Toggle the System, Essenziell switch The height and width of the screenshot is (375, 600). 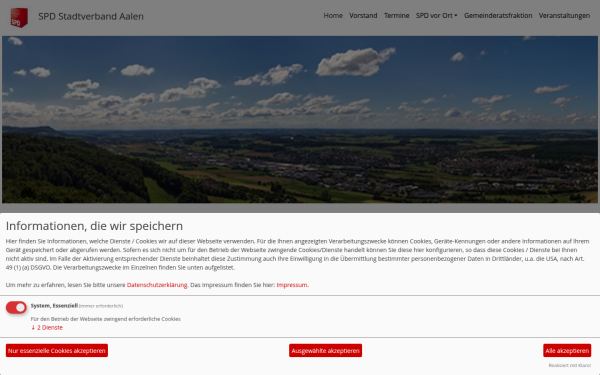pyautogui.click(x=16, y=307)
